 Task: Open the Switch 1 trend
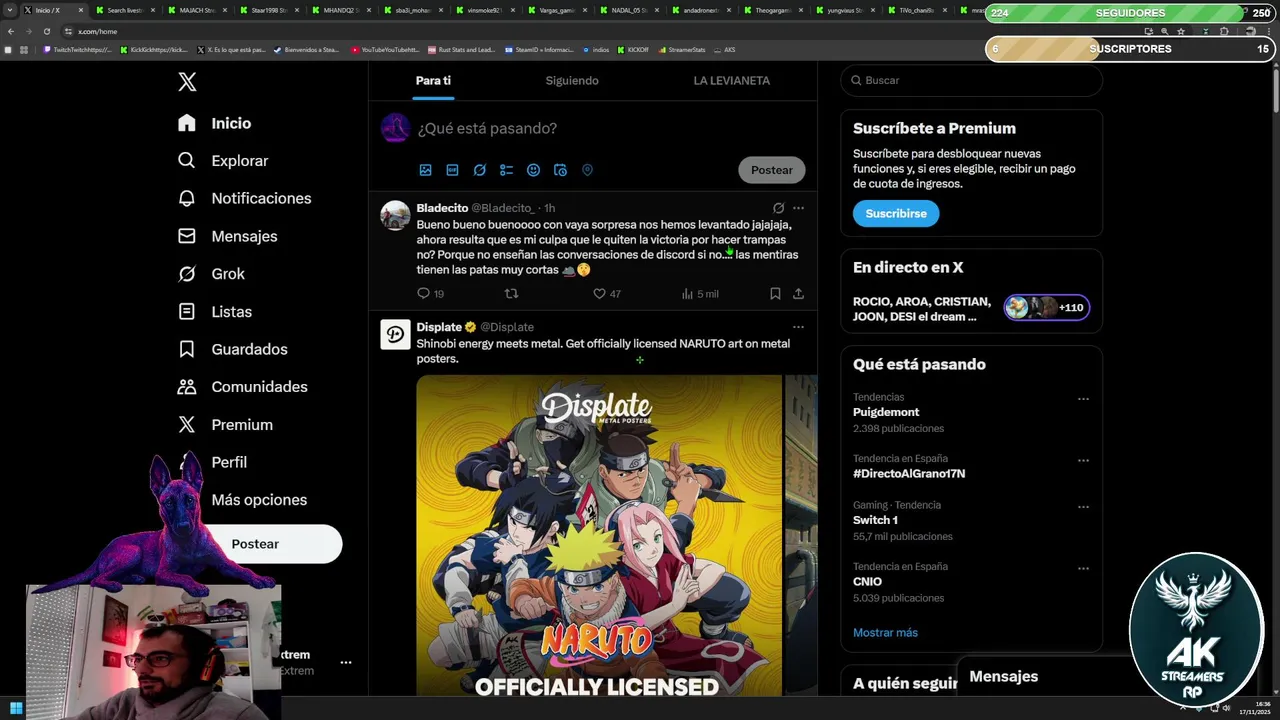(x=875, y=520)
